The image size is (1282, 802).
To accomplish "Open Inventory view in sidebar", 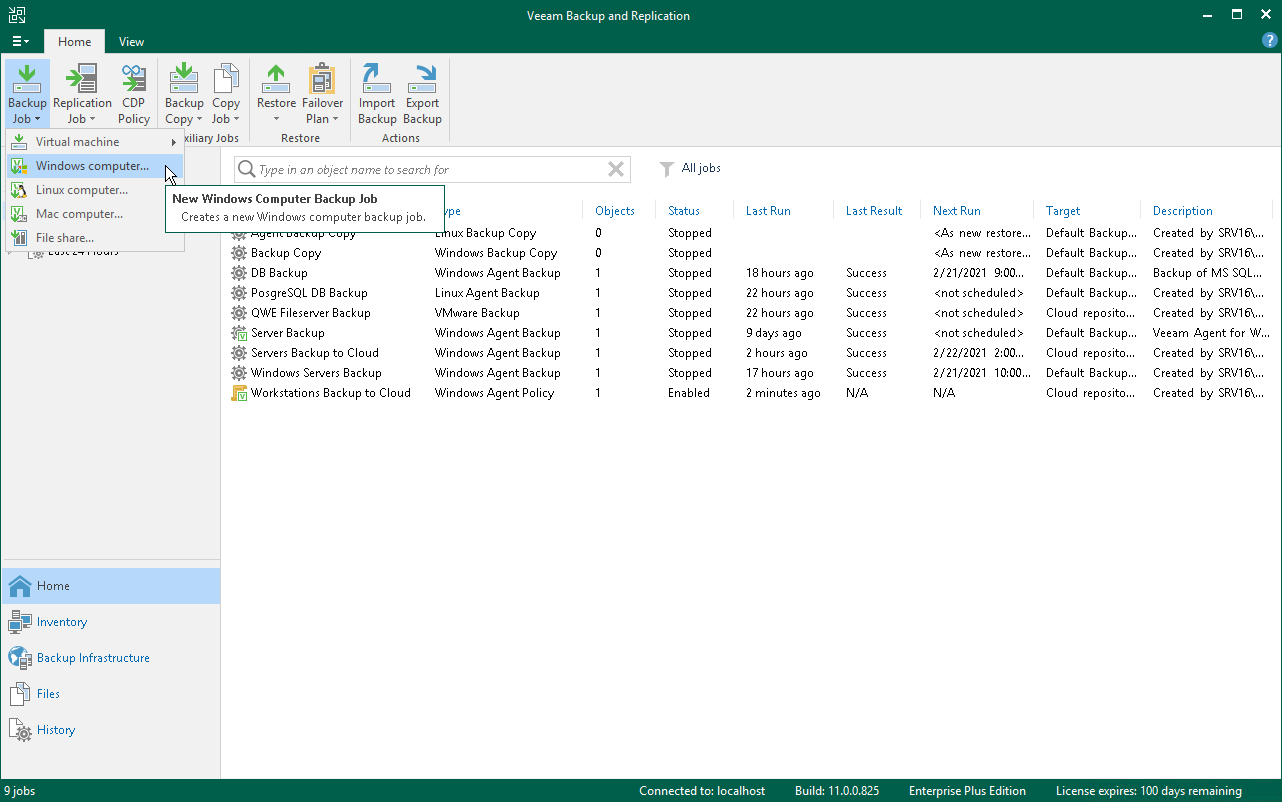I will 62,622.
